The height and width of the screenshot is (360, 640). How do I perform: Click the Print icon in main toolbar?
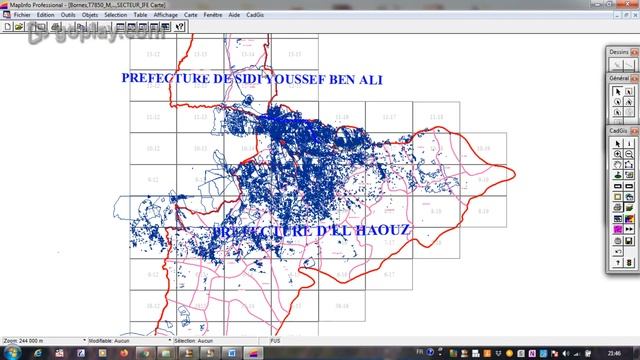[x=56, y=27]
